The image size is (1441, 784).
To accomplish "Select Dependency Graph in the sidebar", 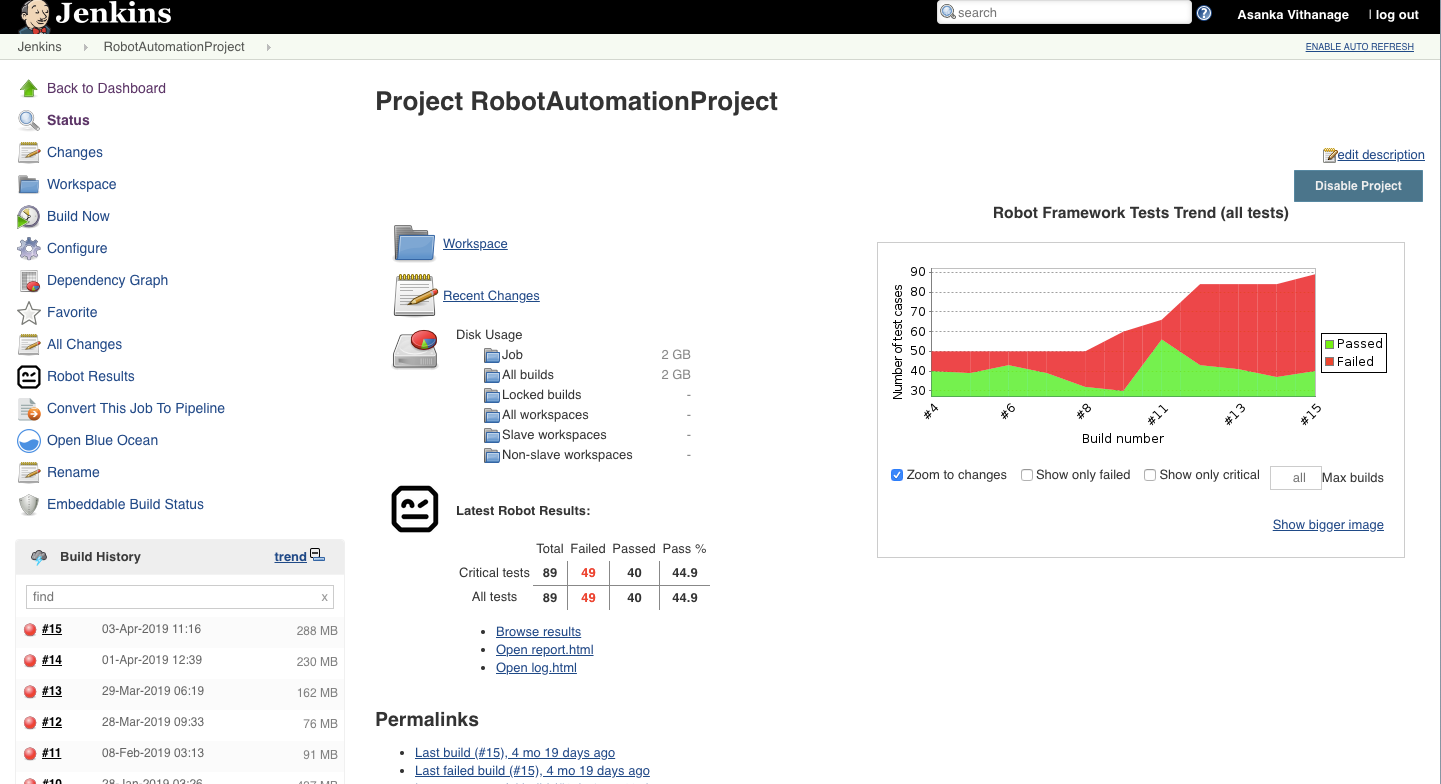I will pos(107,280).
